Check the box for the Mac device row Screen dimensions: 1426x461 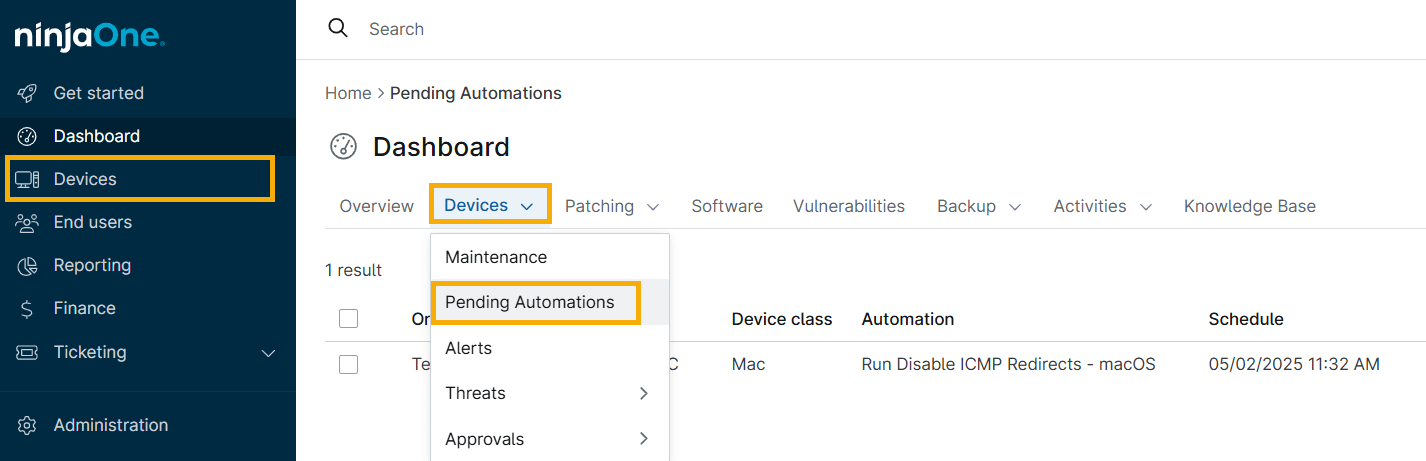348,364
